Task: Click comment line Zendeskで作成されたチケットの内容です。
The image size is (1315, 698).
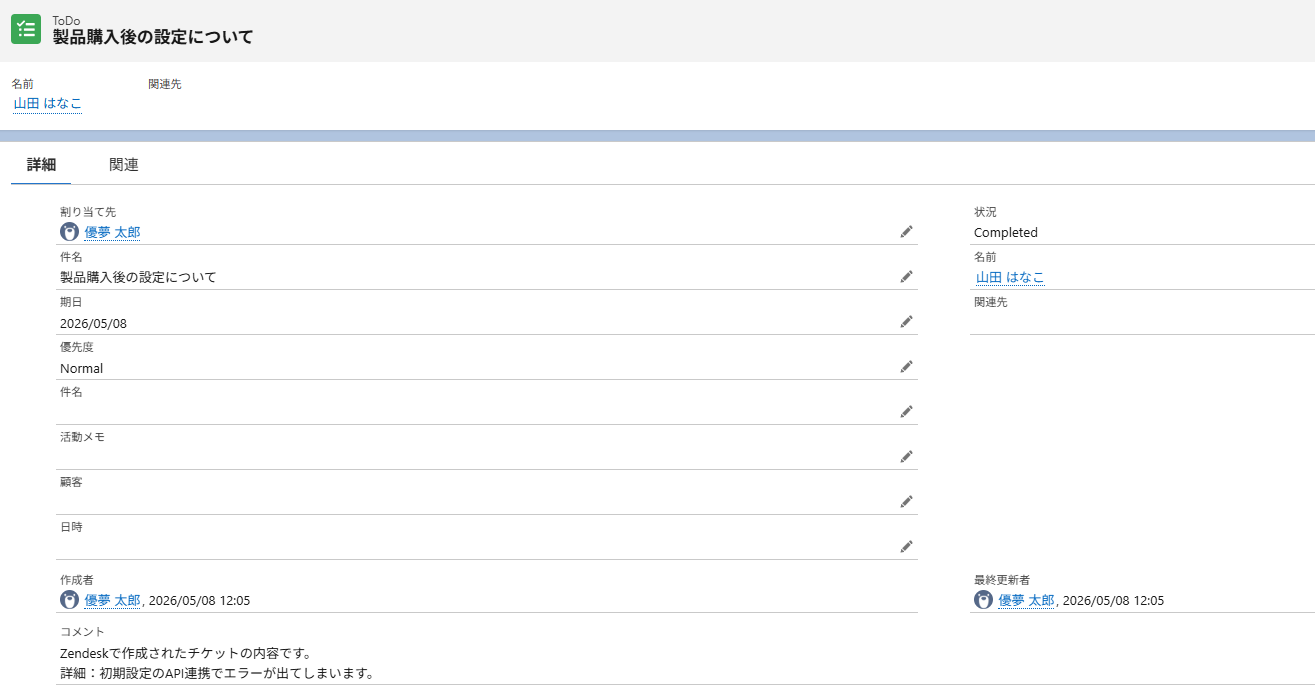Action: (x=187, y=653)
